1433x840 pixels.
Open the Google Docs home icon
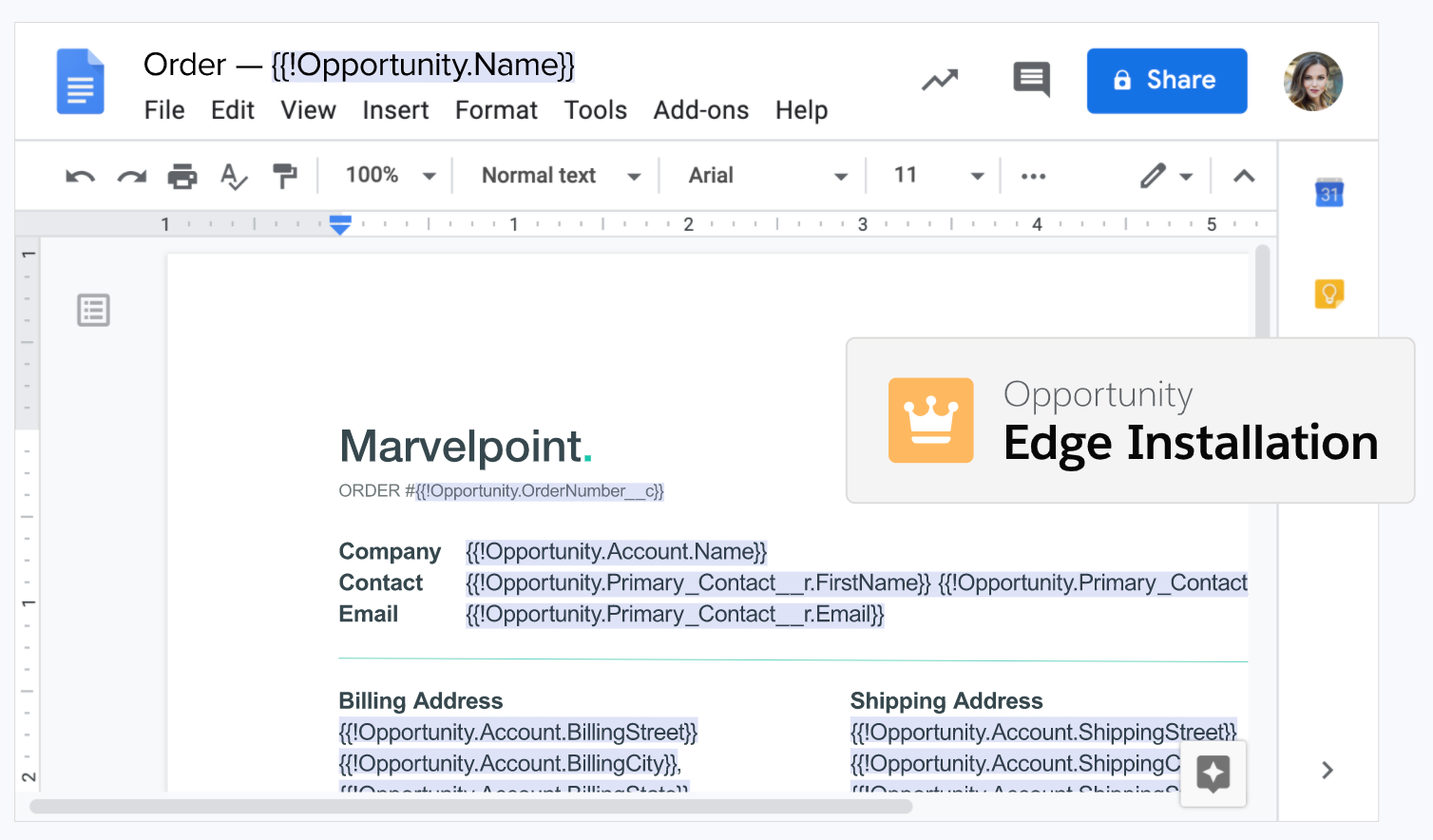pos(80,81)
